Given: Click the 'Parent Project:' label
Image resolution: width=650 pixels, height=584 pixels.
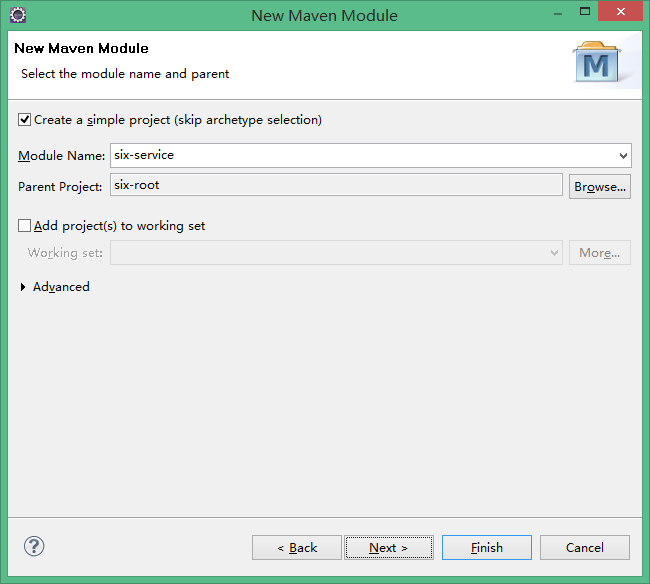Looking at the screenshot, I should click(x=60, y=187).
